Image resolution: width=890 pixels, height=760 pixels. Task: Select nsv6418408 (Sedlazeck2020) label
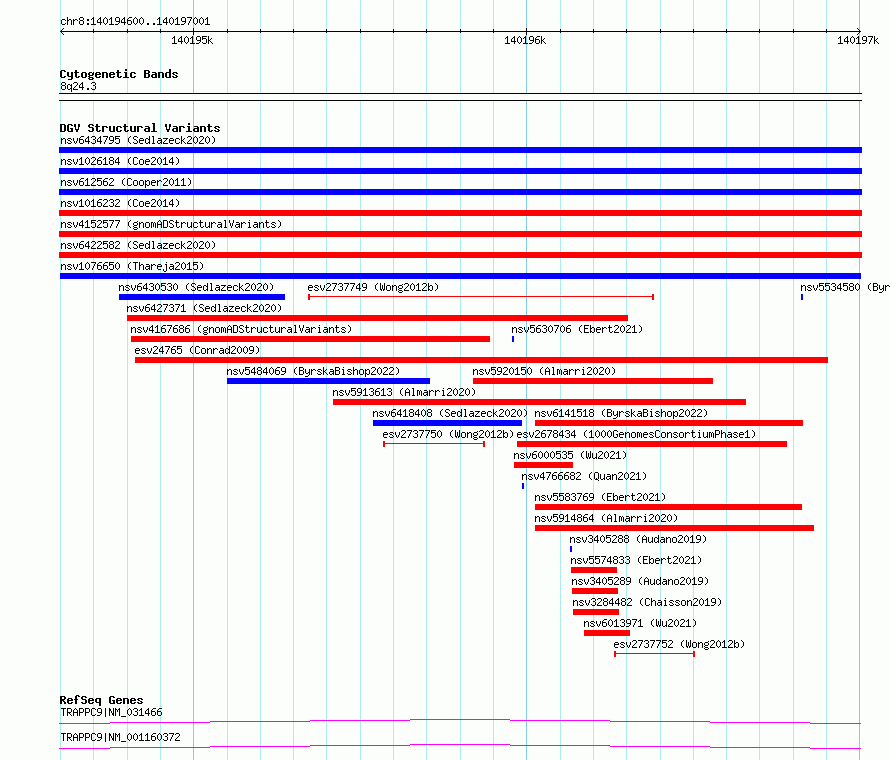click(450, 413)
